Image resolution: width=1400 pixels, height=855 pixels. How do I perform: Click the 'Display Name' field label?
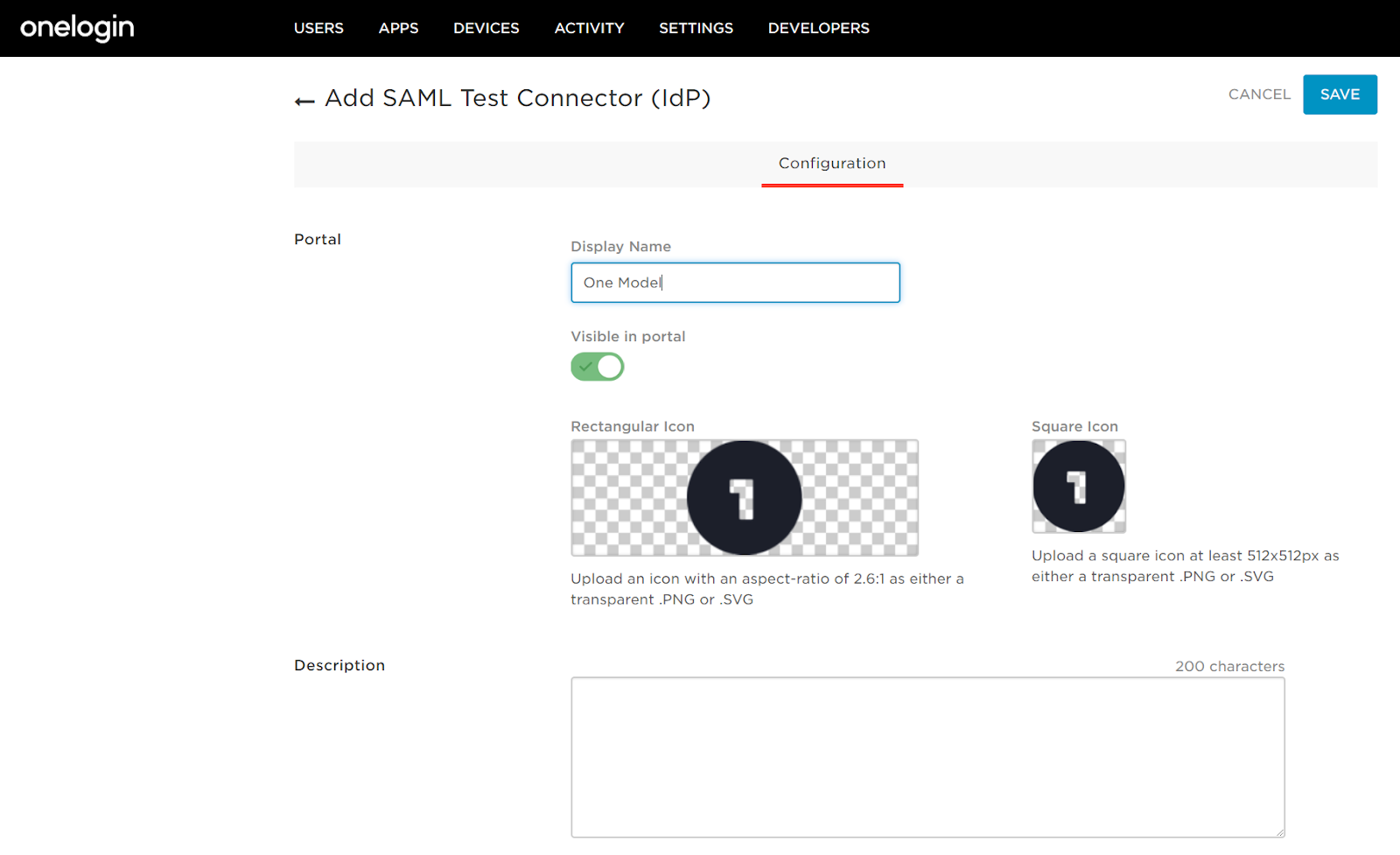pos(620,247)
